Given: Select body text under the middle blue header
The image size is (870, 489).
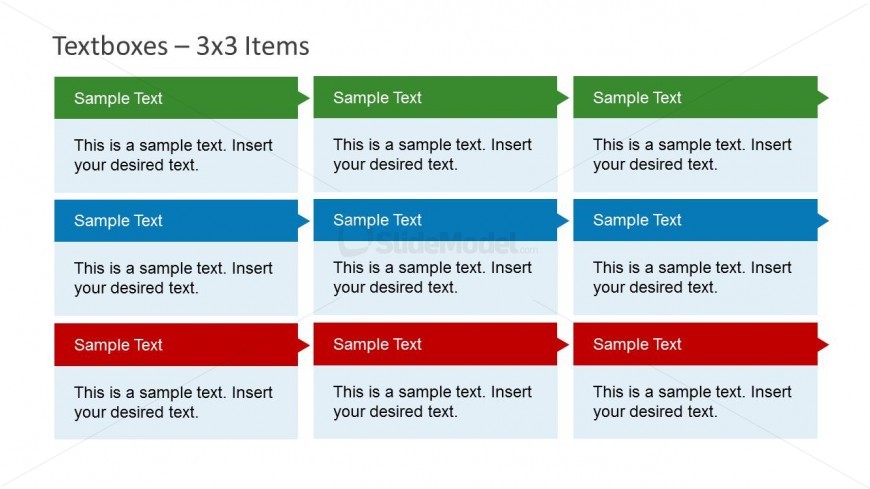Looking at the screenshot, I should [x=432, y=277].
